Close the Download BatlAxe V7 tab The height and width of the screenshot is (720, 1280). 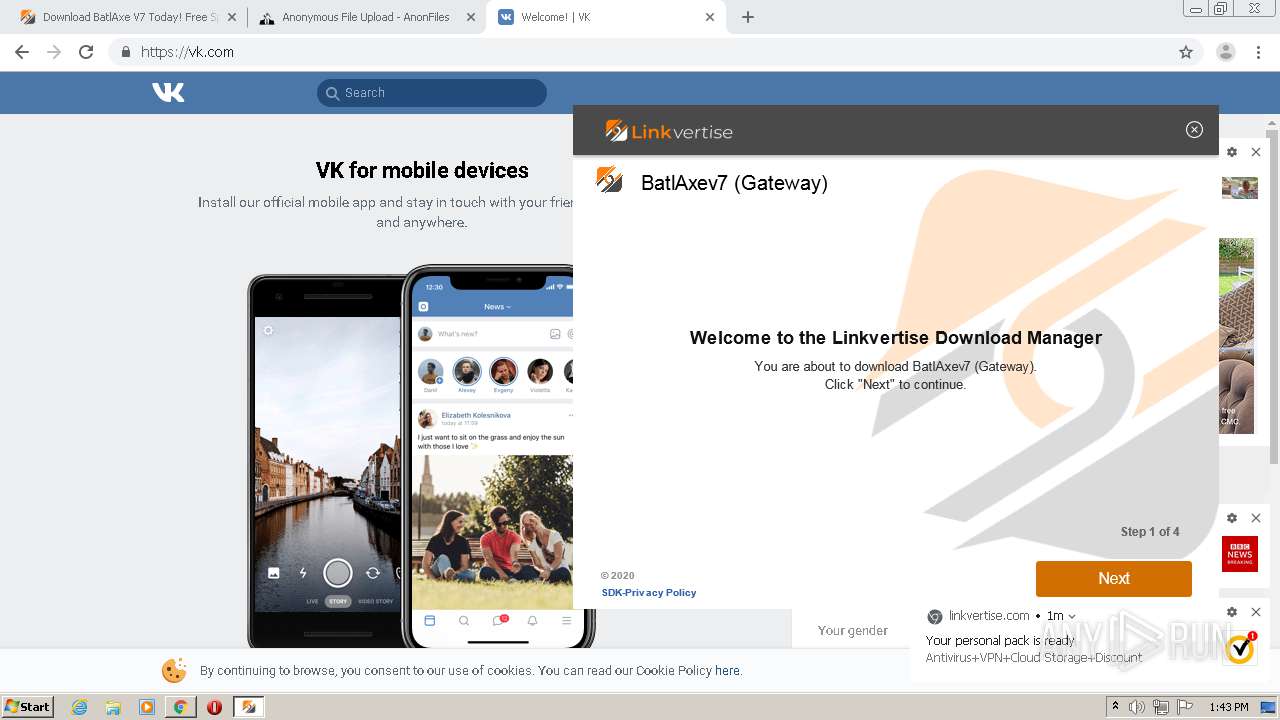point(232,17)
